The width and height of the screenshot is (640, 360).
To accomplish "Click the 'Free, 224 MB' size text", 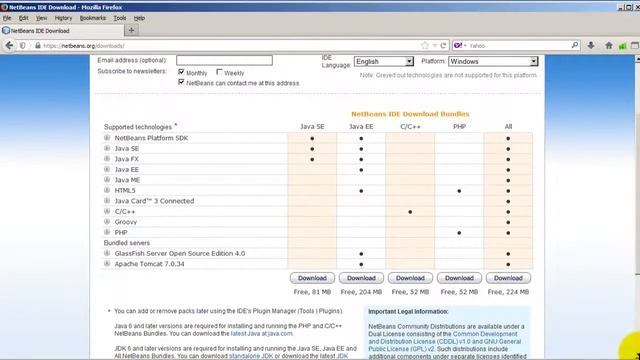I will coord(508,292).
